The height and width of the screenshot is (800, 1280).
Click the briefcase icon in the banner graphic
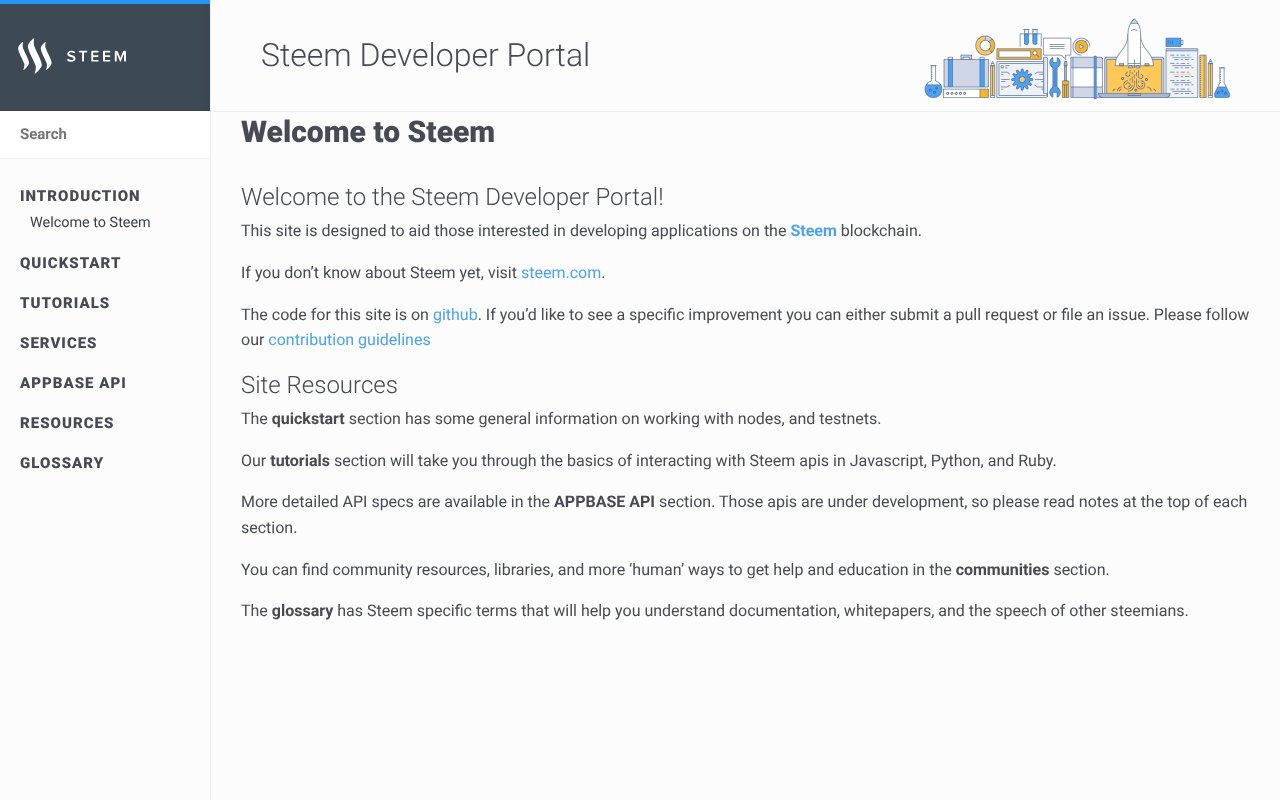tap(963, 72)
